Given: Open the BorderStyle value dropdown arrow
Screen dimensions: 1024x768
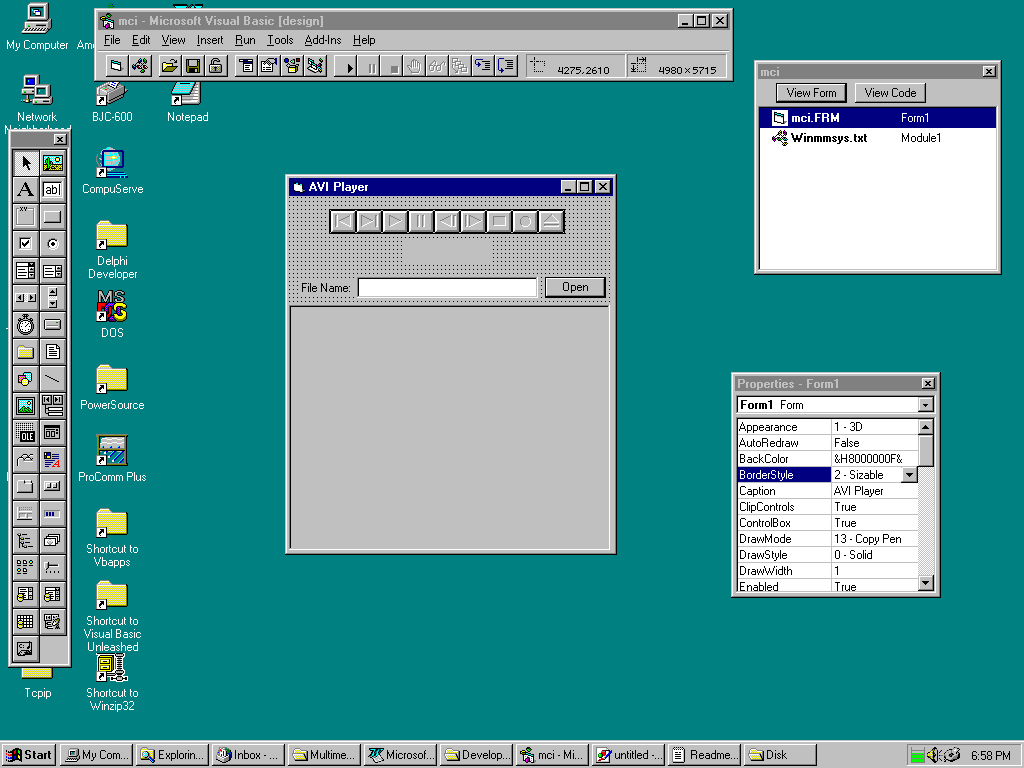Looking at the screenshot, I should click(909, 475).
